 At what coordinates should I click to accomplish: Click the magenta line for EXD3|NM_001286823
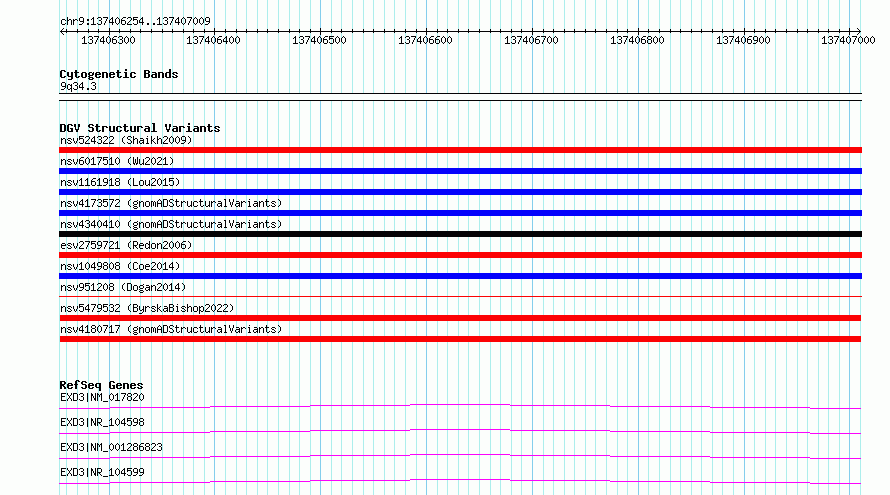[x=460, y=456]
